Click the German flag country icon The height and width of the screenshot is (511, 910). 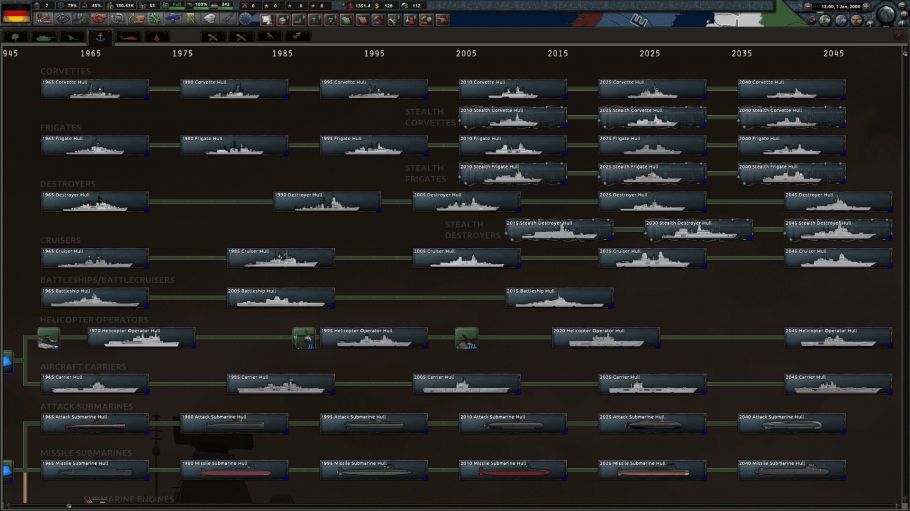16,15
